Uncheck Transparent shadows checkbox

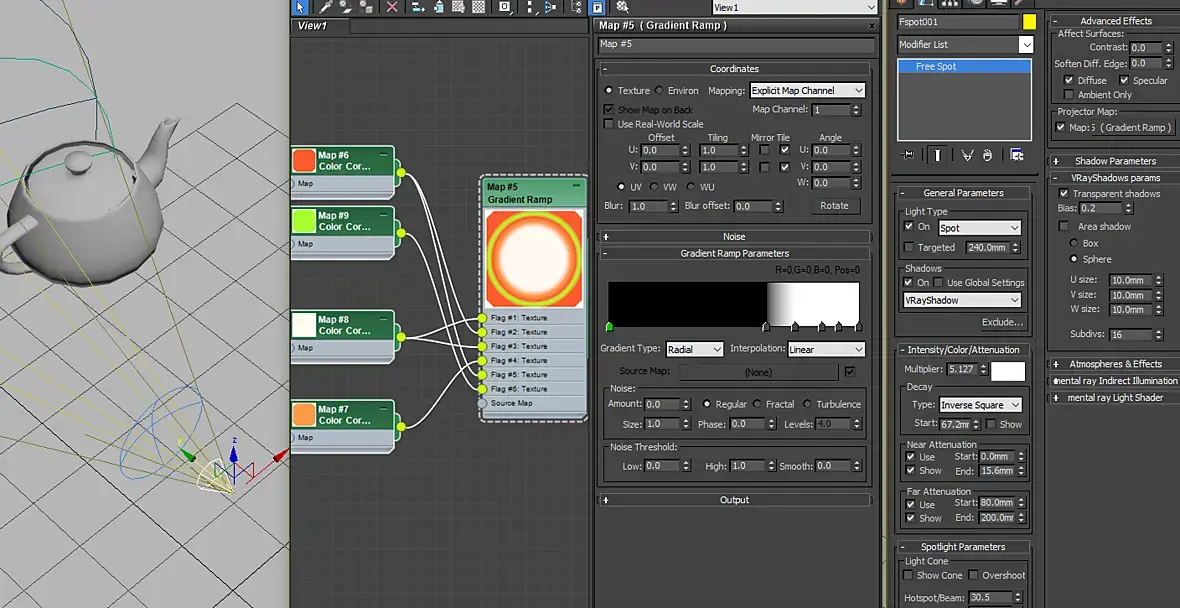tap(1064, 193)
